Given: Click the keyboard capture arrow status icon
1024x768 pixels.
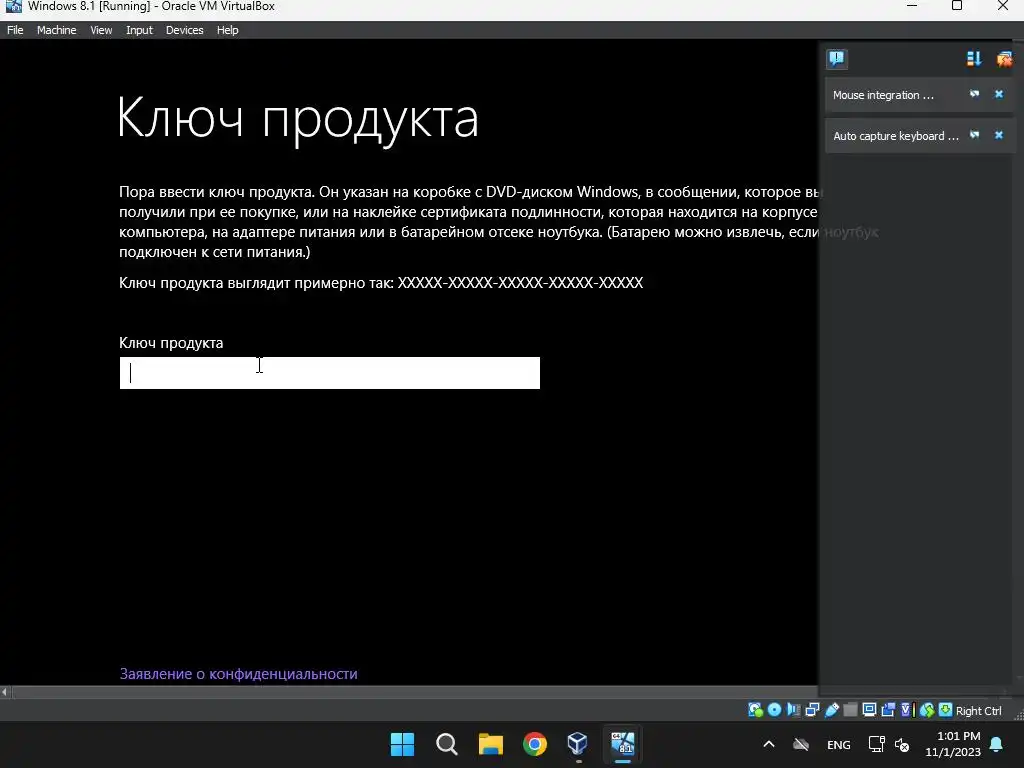Looking at the screenshot, I should [x=946, y=710].
